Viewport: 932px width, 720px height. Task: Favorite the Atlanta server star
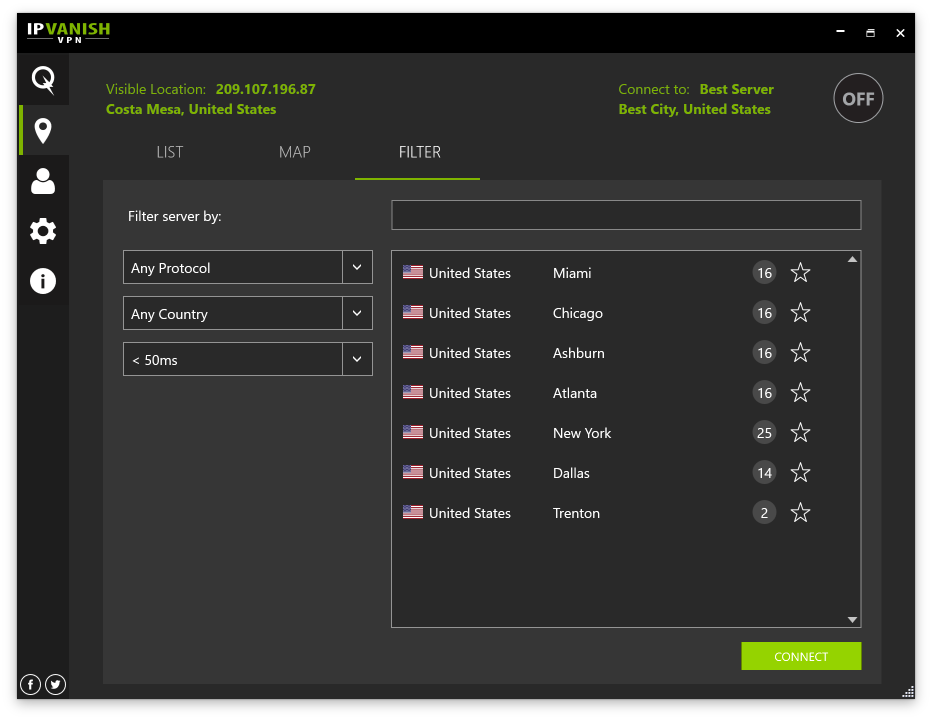(x=800, y=392)
